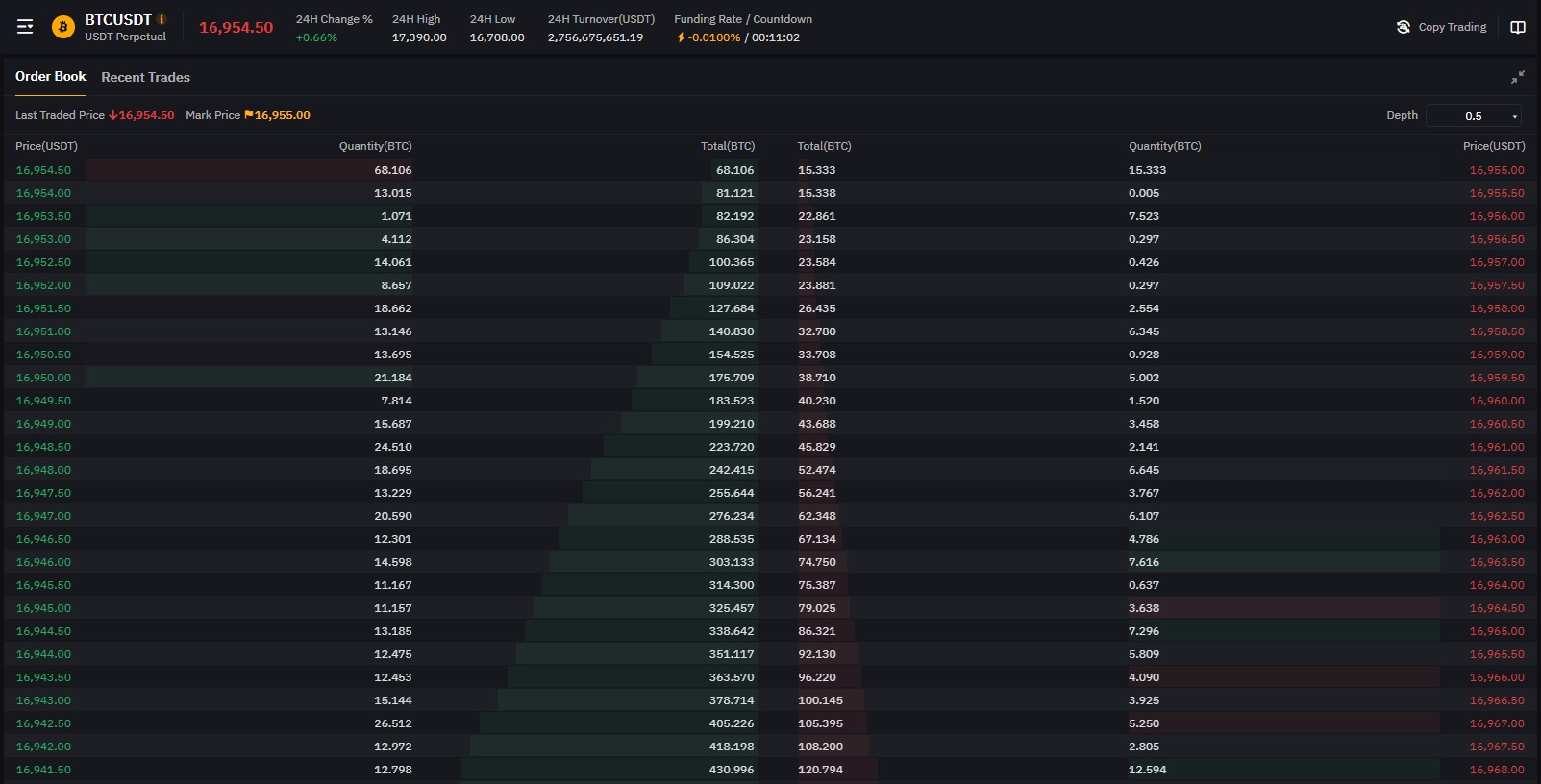The height and width of the screenshot is (784, 1541).
Task: Select ask price 16,955.50
Action: [1497, 193]
